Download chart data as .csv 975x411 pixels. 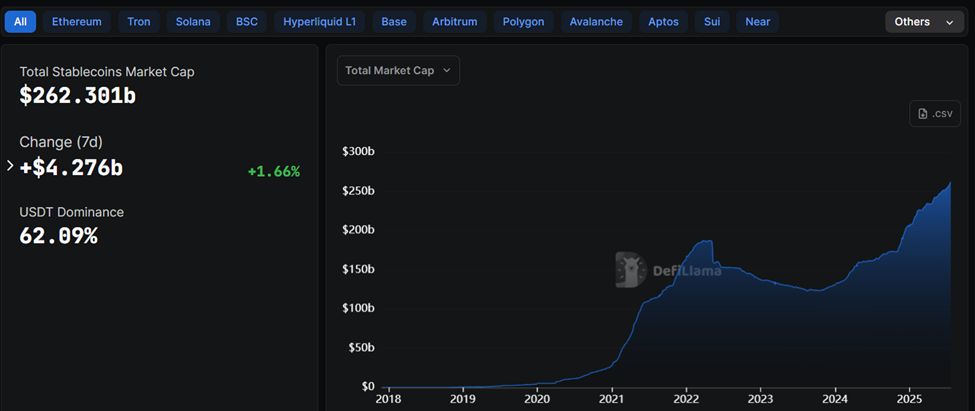pyautogui.click(x=934, y=114)
